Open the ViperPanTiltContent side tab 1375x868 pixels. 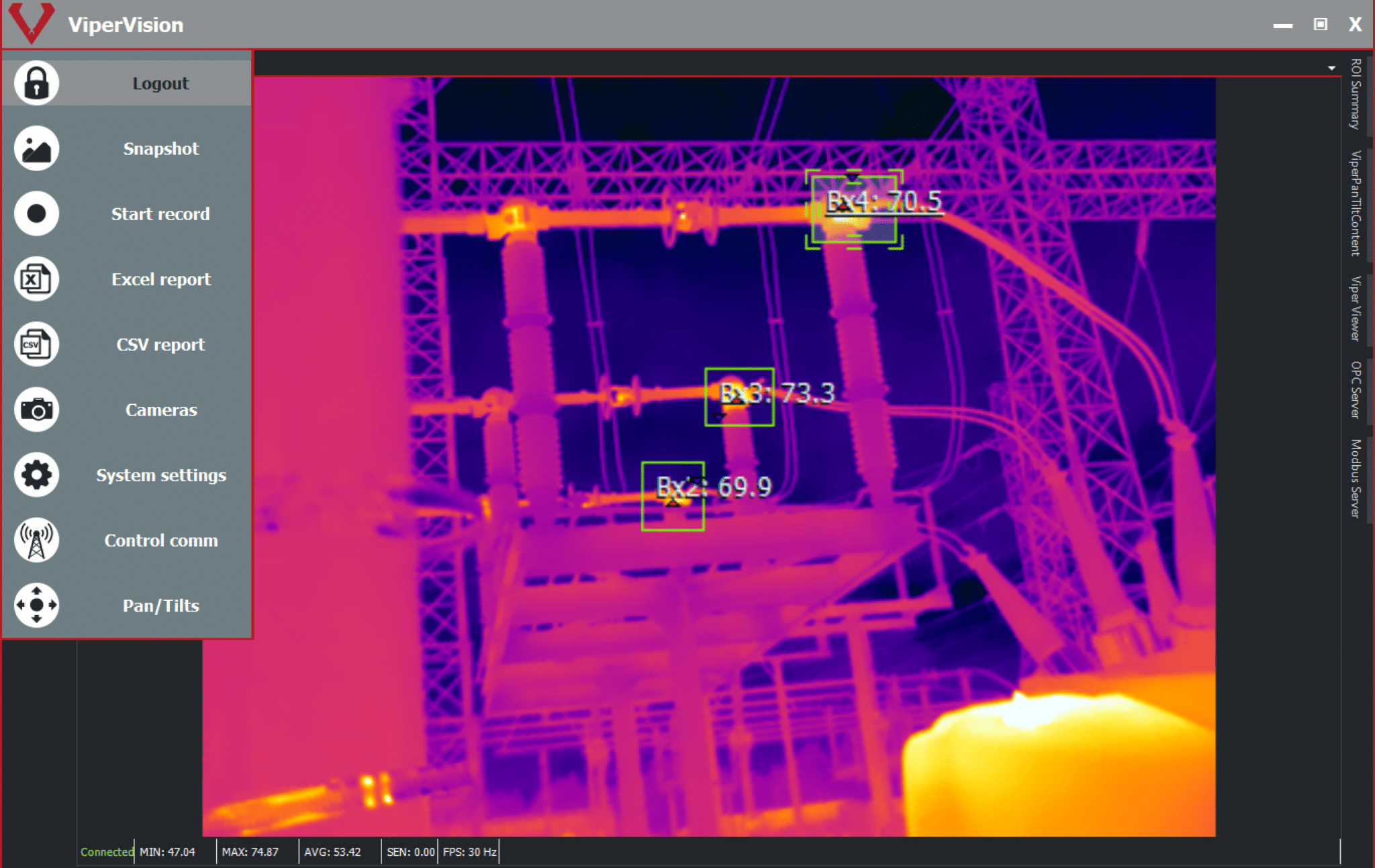[x=1356, y=203]
